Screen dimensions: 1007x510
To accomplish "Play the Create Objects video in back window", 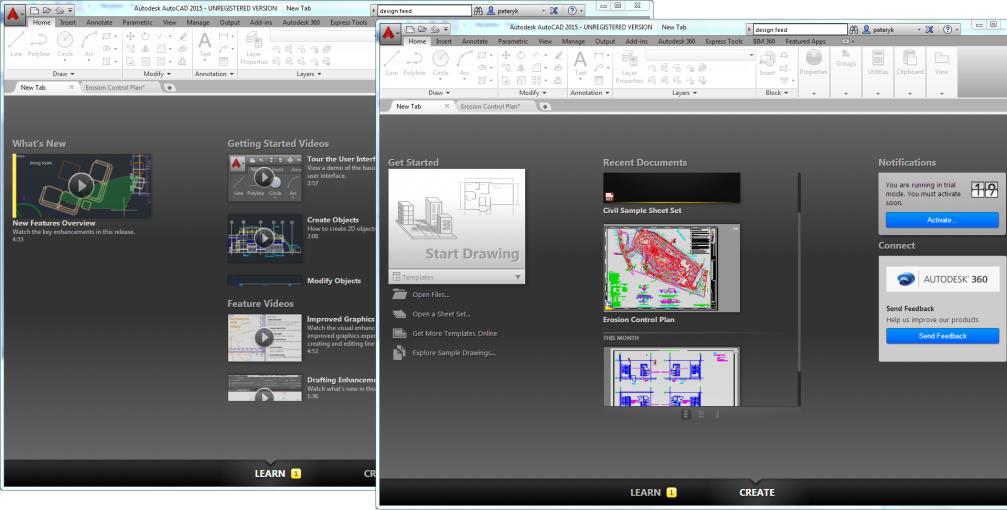I will [x=264, y=238].
